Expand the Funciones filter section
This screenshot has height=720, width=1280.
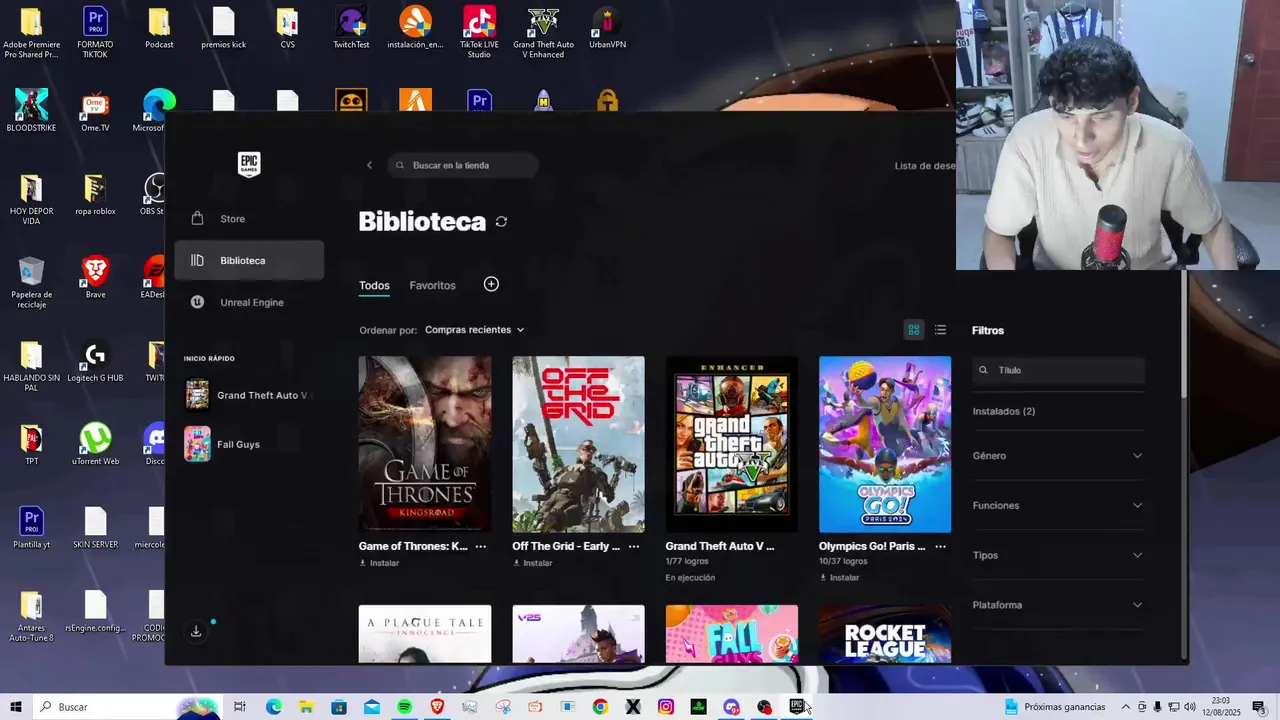1058,505
